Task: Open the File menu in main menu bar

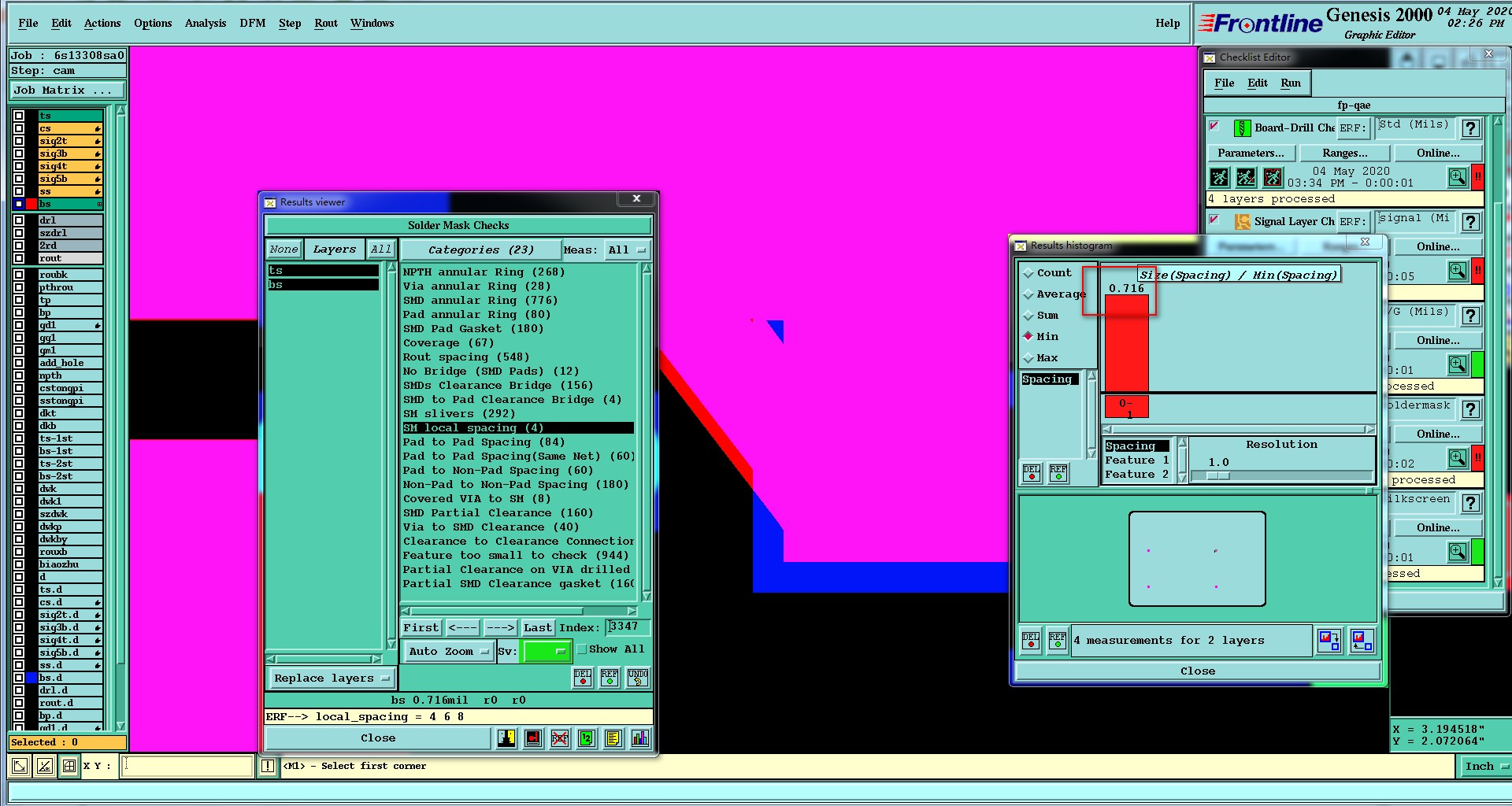Action: (x=28, y=24)
